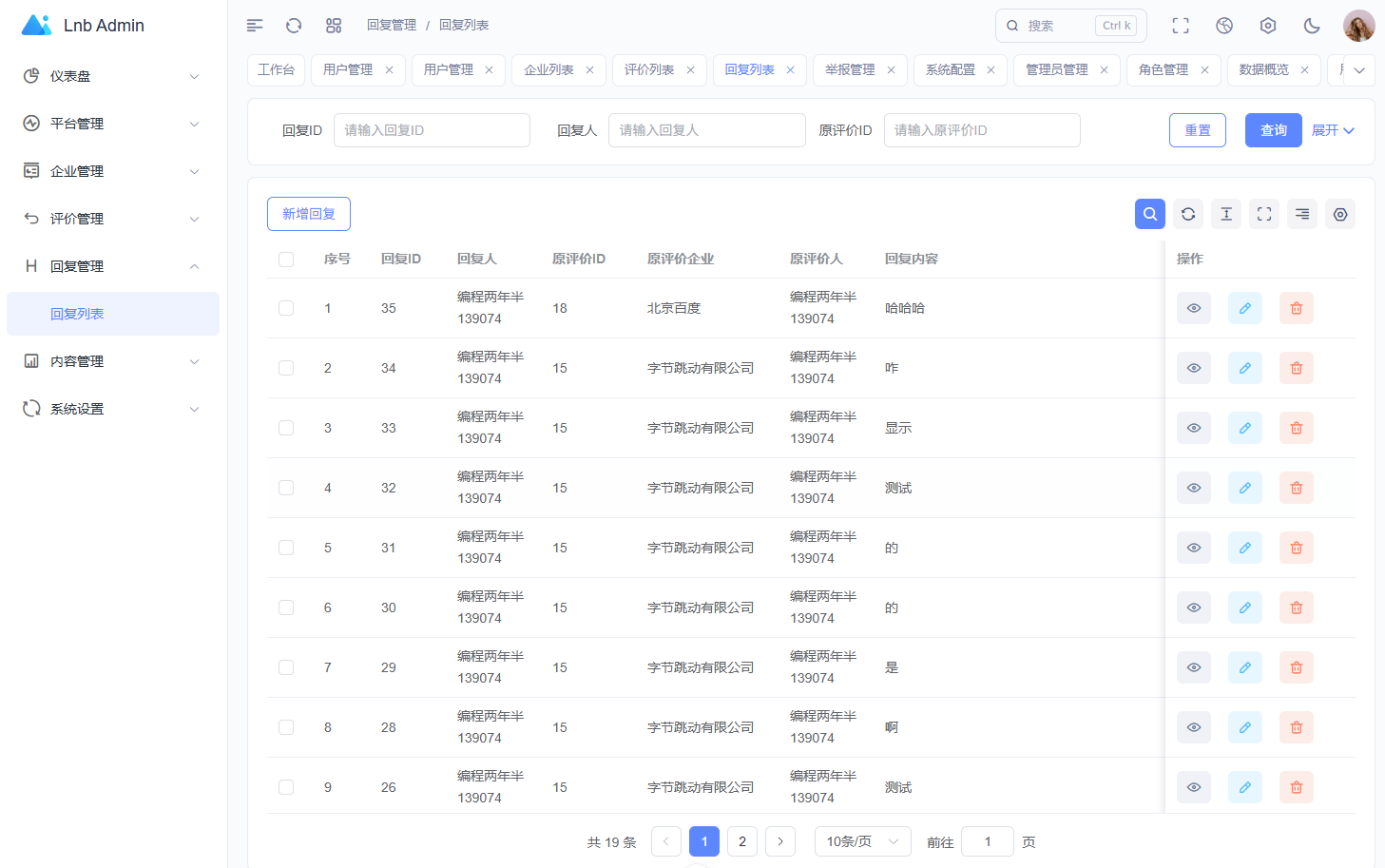Switch to the 评价列表 tab
This screenshot has width=1385, height=868.
point(649,70)
